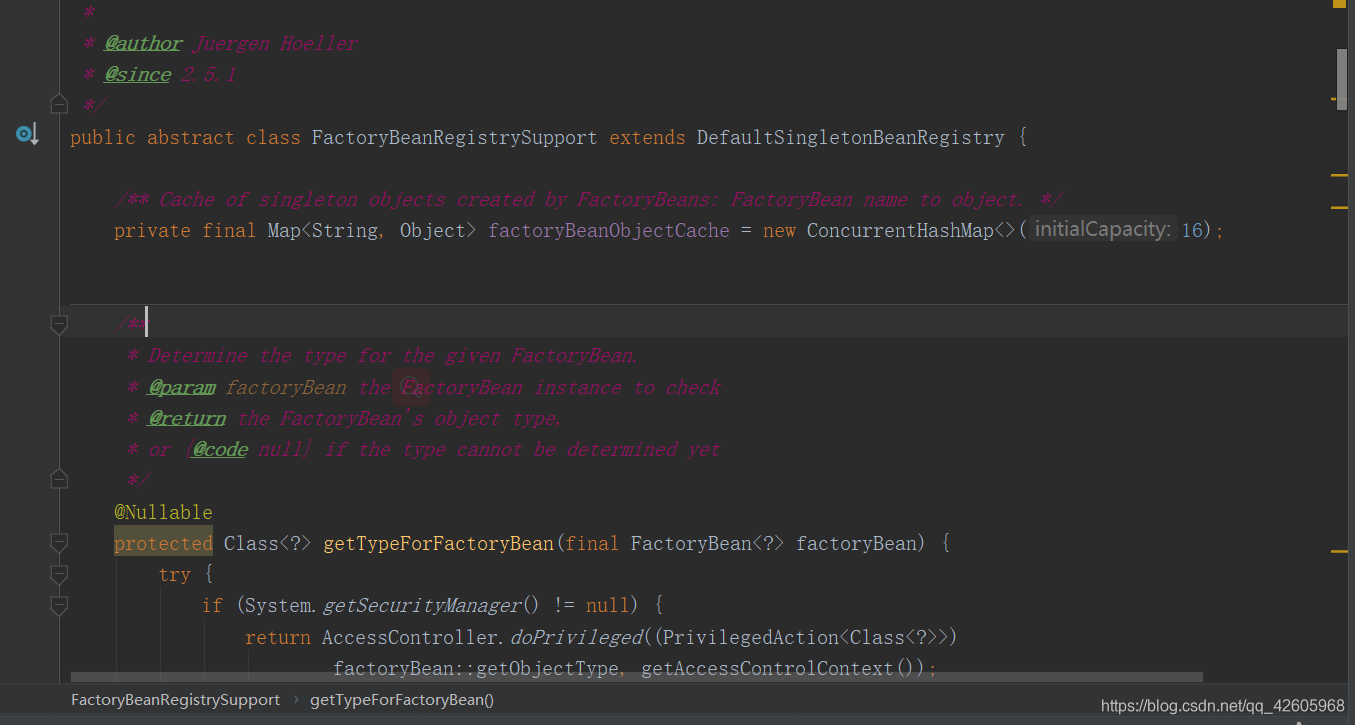Click the @author Javadoc tag
Screen dimensions: 1355x725
click(143, 43)
